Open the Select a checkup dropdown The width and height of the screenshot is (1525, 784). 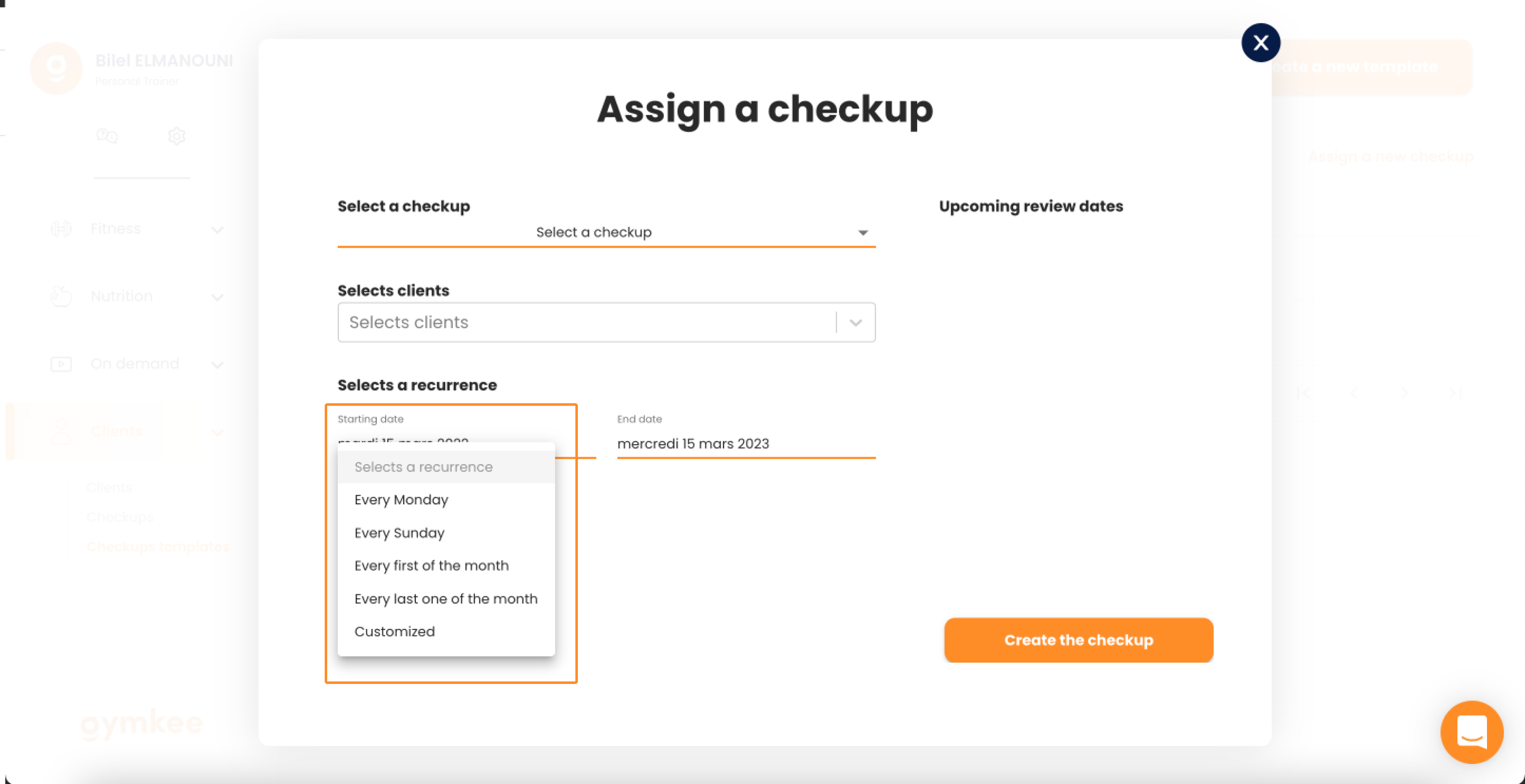coord(606,232)
